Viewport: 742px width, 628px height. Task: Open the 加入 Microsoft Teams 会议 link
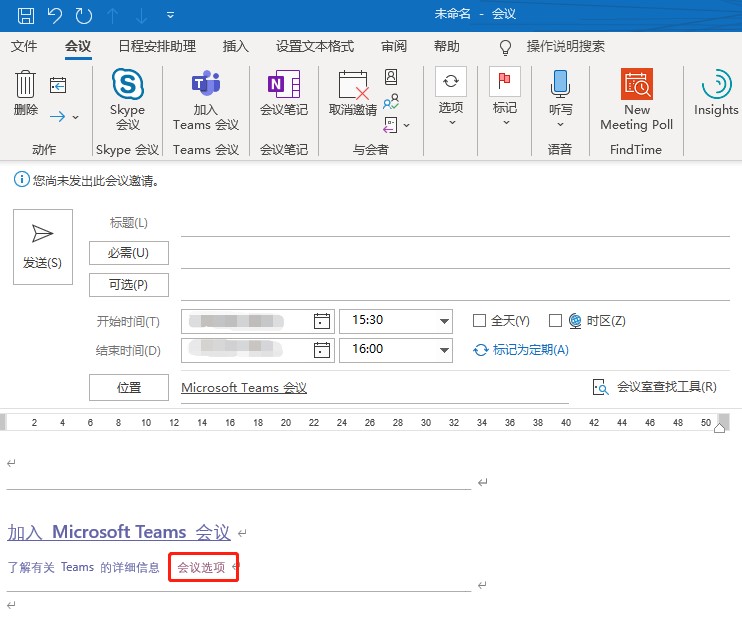click(119, 532)
